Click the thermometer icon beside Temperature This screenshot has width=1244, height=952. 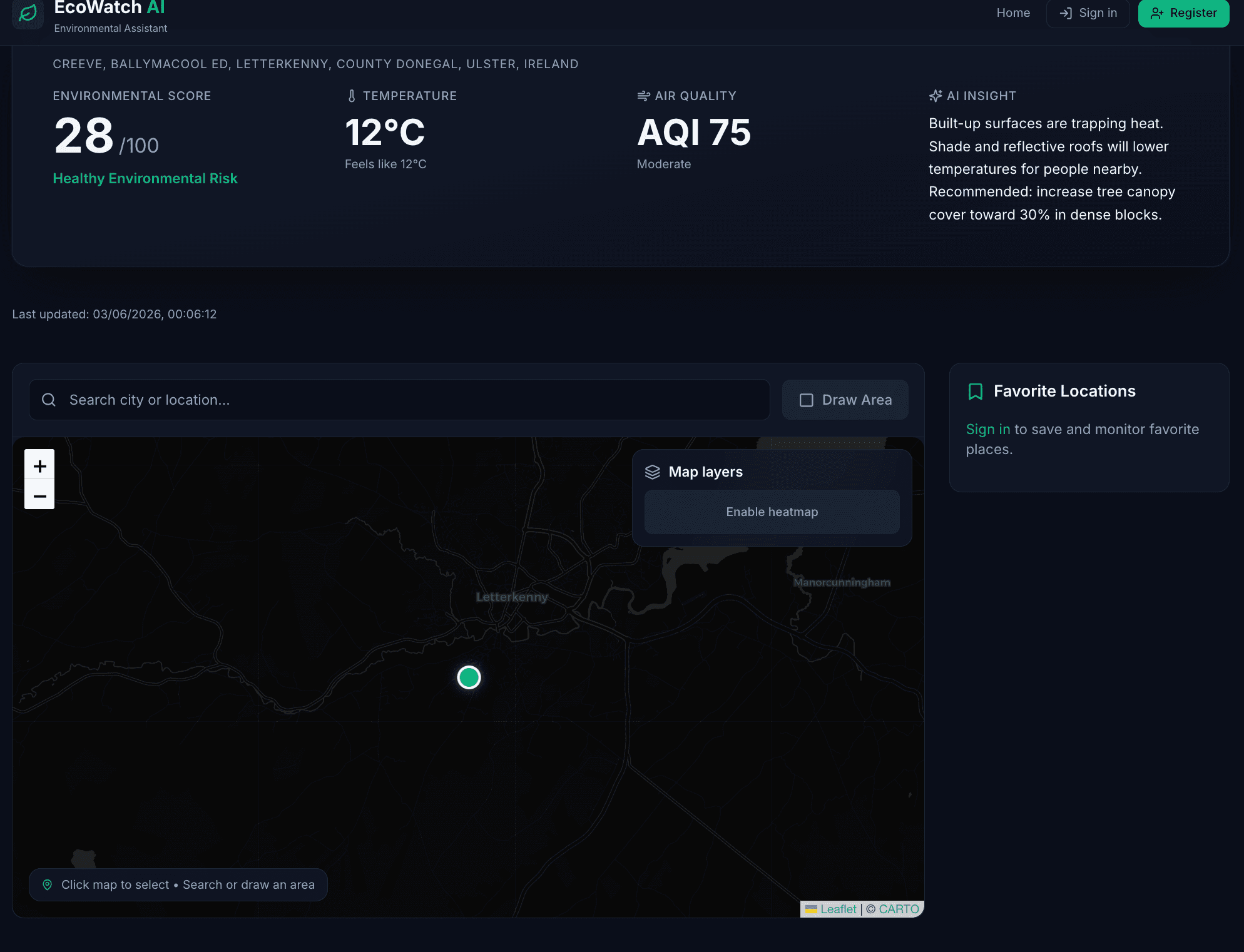point(352,96)
